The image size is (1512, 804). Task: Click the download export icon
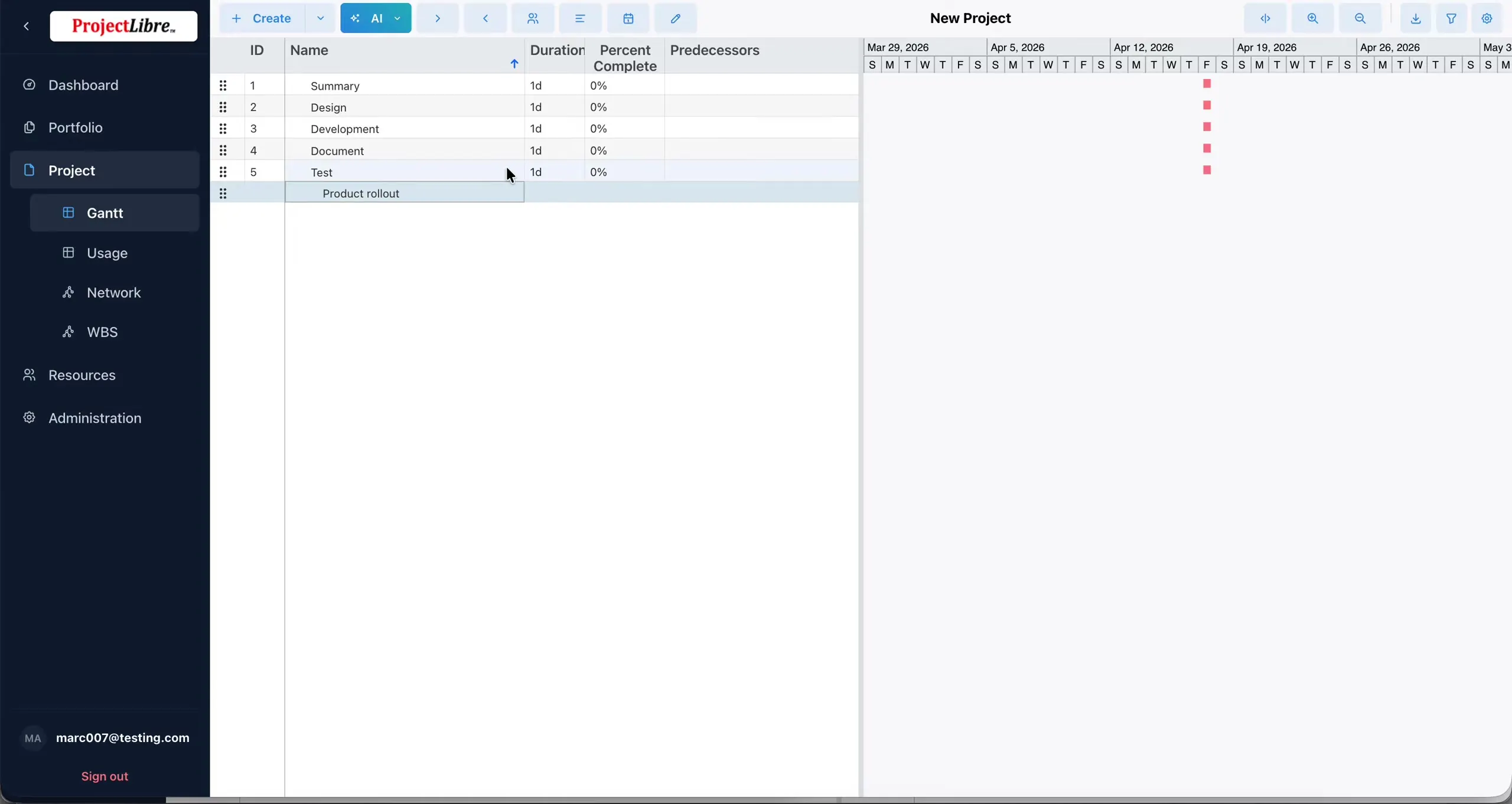pos(1416,18)
